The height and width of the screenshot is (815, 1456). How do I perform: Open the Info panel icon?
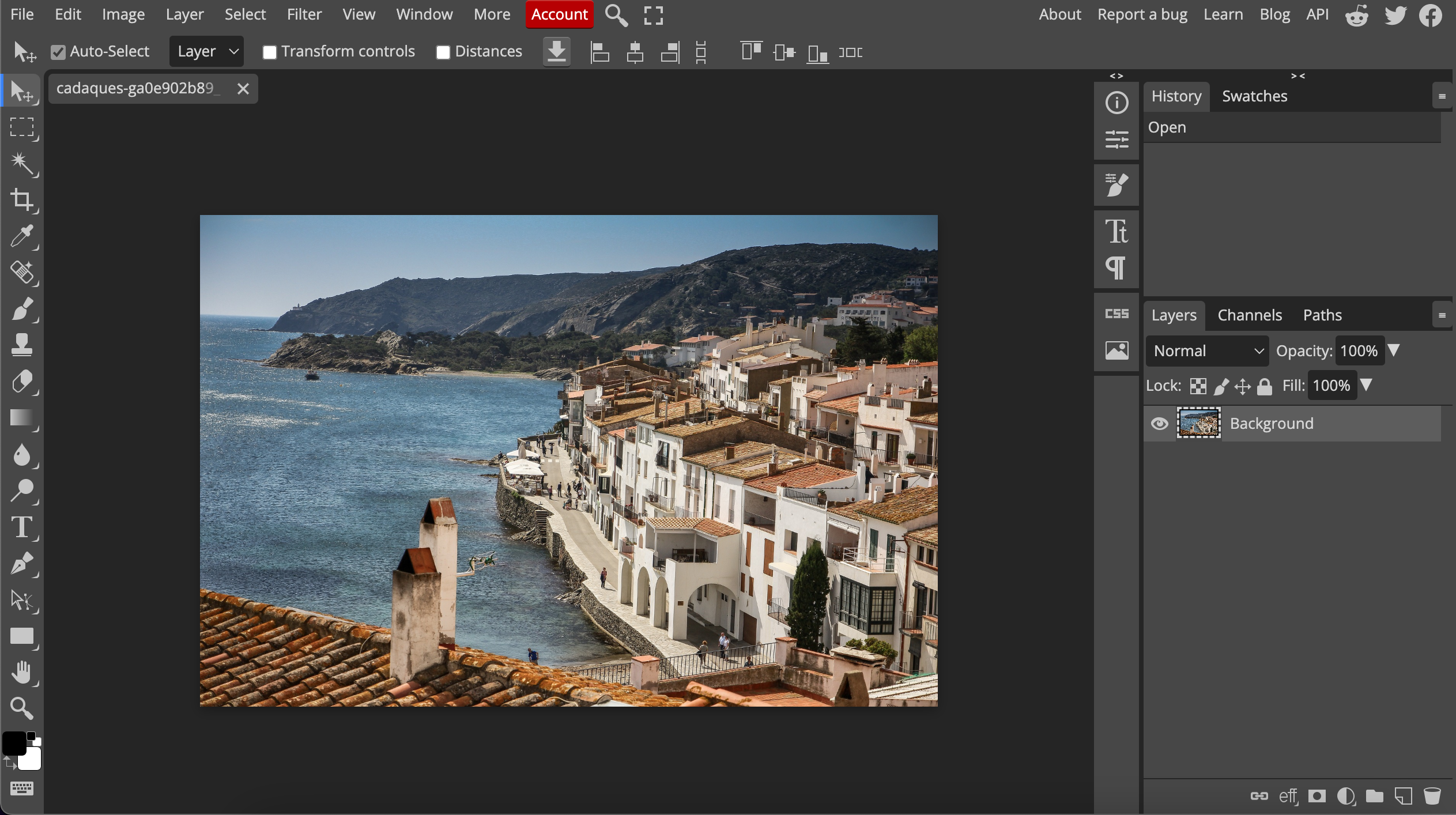(1116, 103)
